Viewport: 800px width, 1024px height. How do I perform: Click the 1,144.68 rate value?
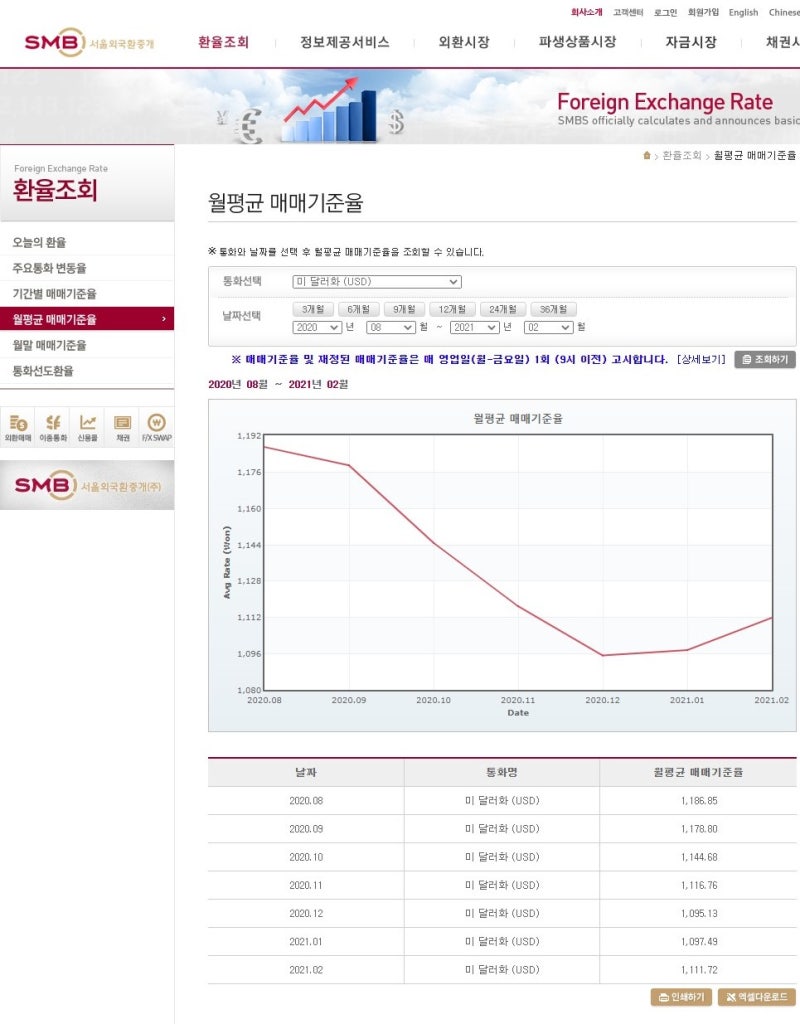[x=699, y=857]
